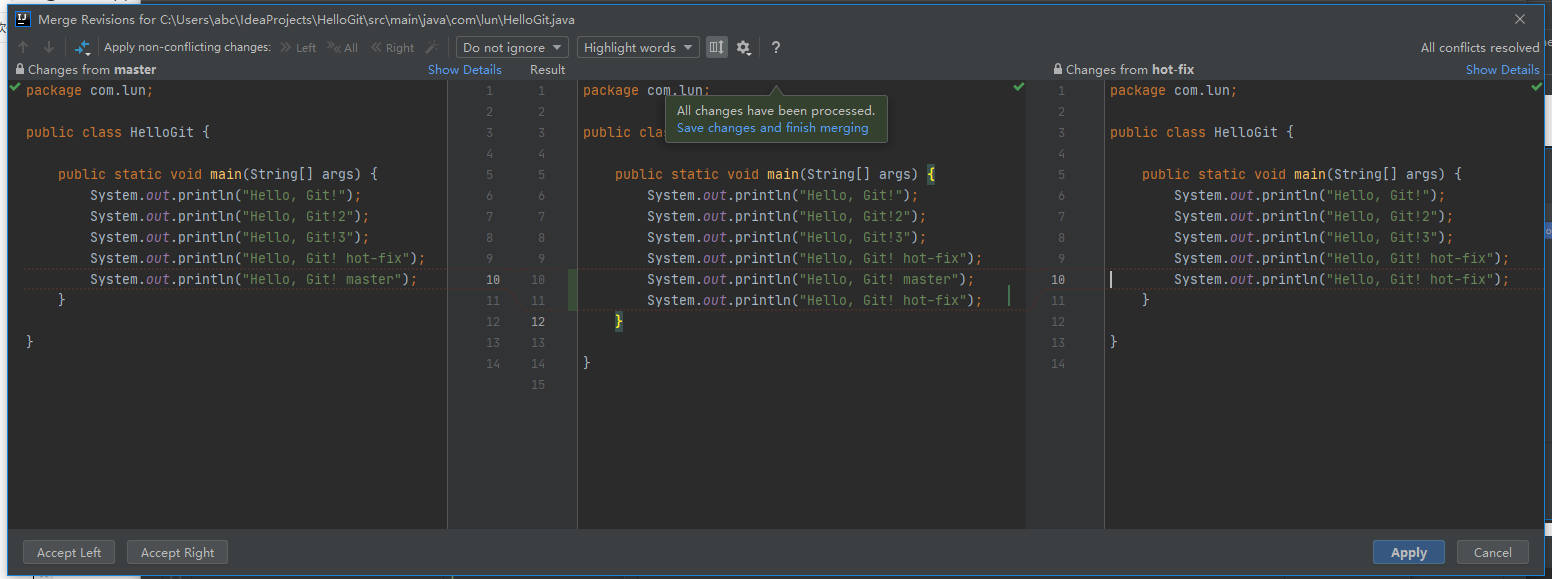Show Details for hot-fix changes
Viewport: 1552px width, 579px height.
click(x=1502, y=70)
